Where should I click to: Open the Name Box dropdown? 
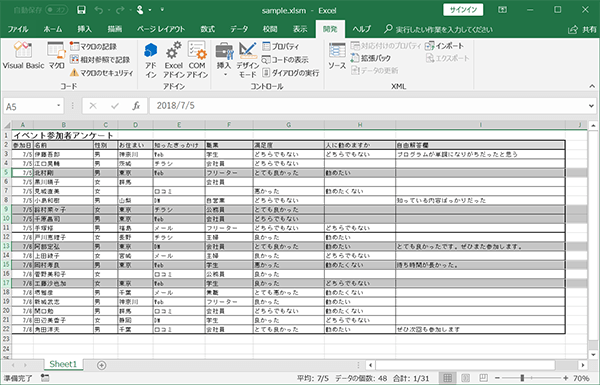pyautogui.click(x=59, y=106)
